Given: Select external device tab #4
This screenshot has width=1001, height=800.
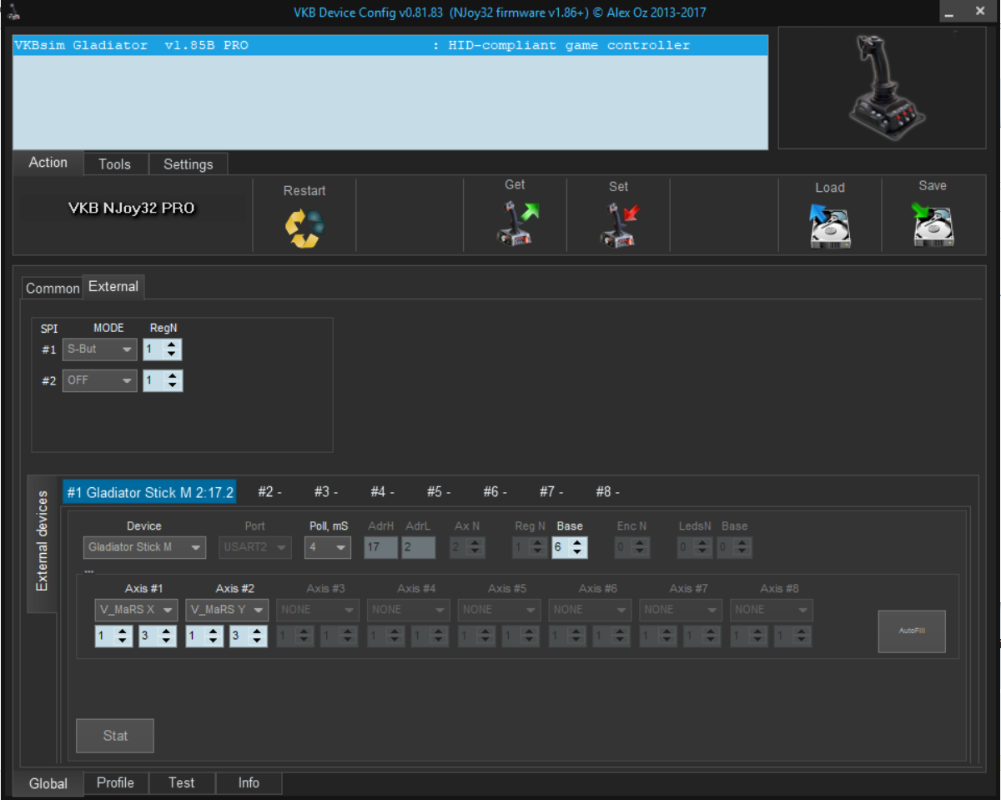Looking at the screenshot, I should click(382, 492).
